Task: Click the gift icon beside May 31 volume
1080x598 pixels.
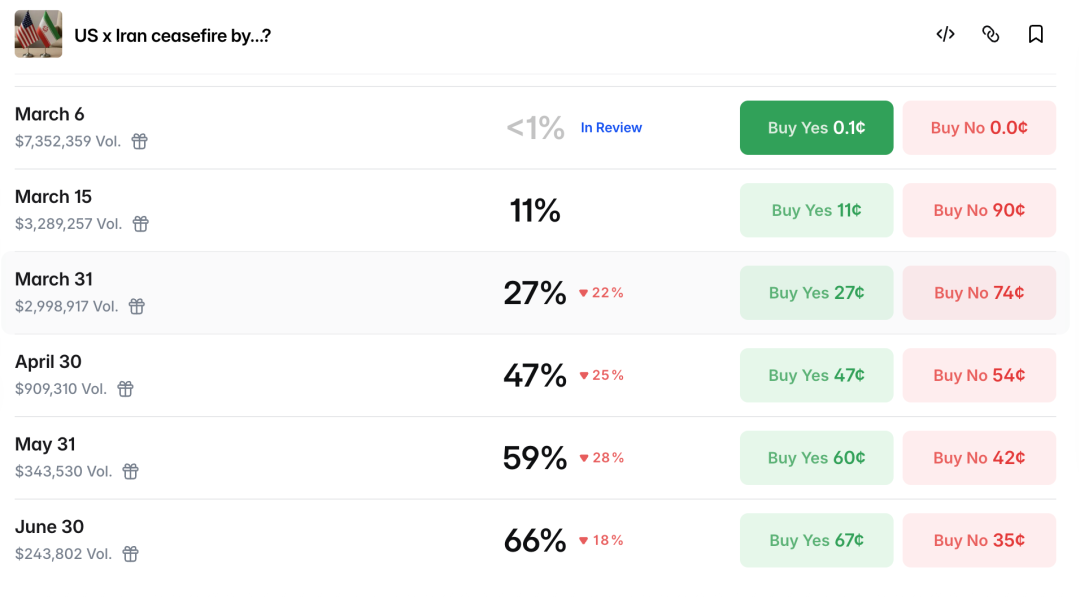Action: coord(131,472)
